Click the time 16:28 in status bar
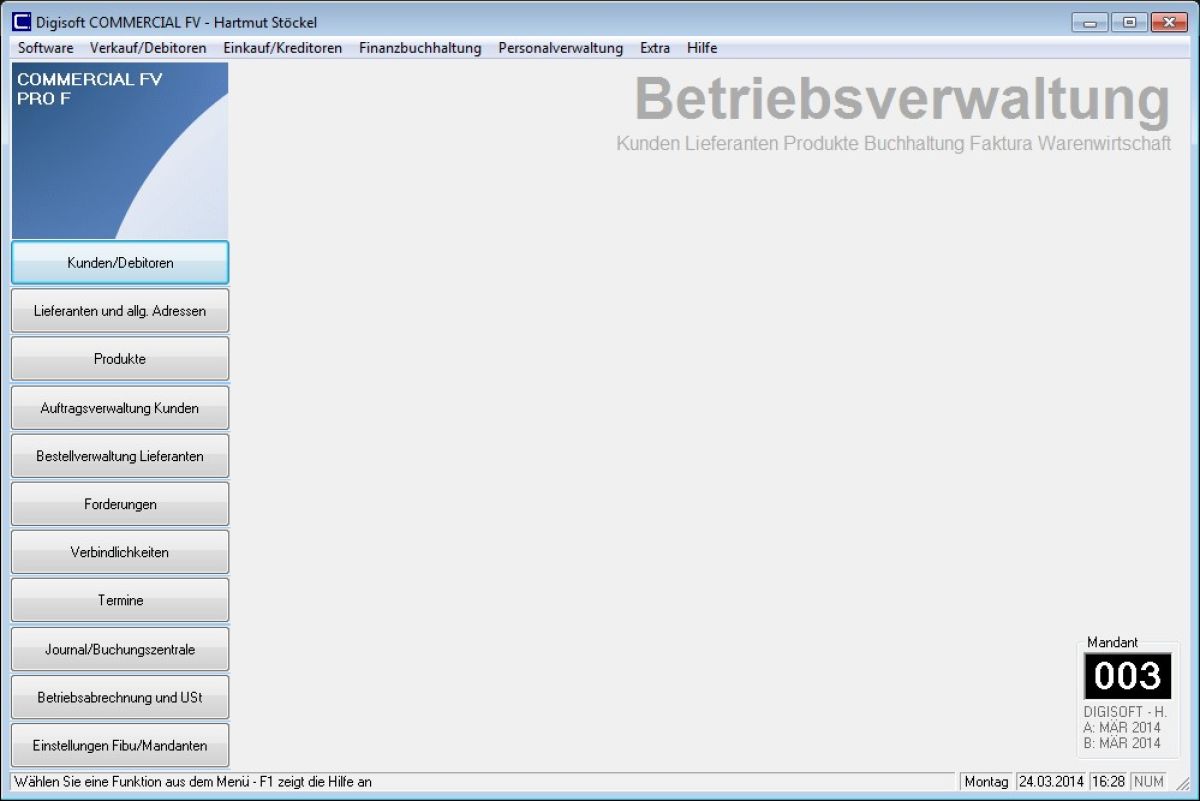The width and height of the screenshot is (1200, 801). [x=1108, y=781]
